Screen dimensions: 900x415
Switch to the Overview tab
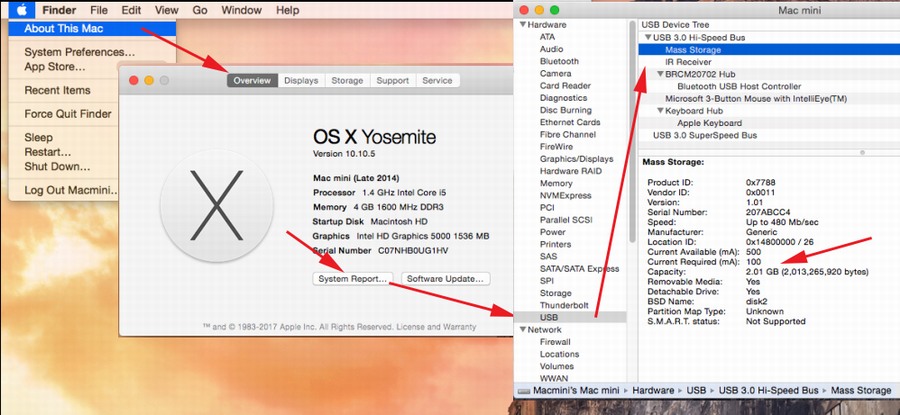[x=252, y=80]
